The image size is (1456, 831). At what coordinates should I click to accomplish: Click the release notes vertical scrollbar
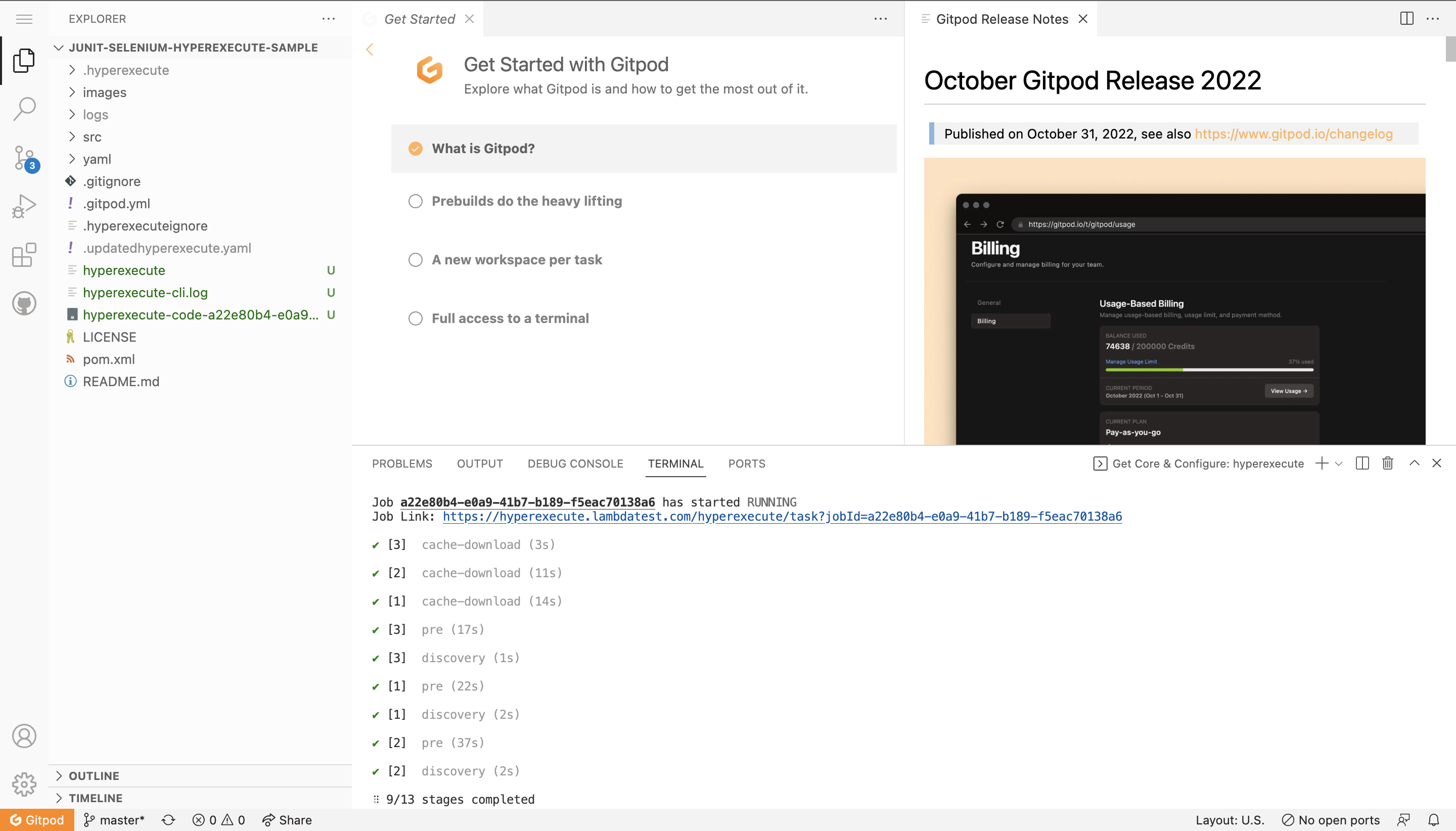pyautogui.click(x=1450, y=49)
